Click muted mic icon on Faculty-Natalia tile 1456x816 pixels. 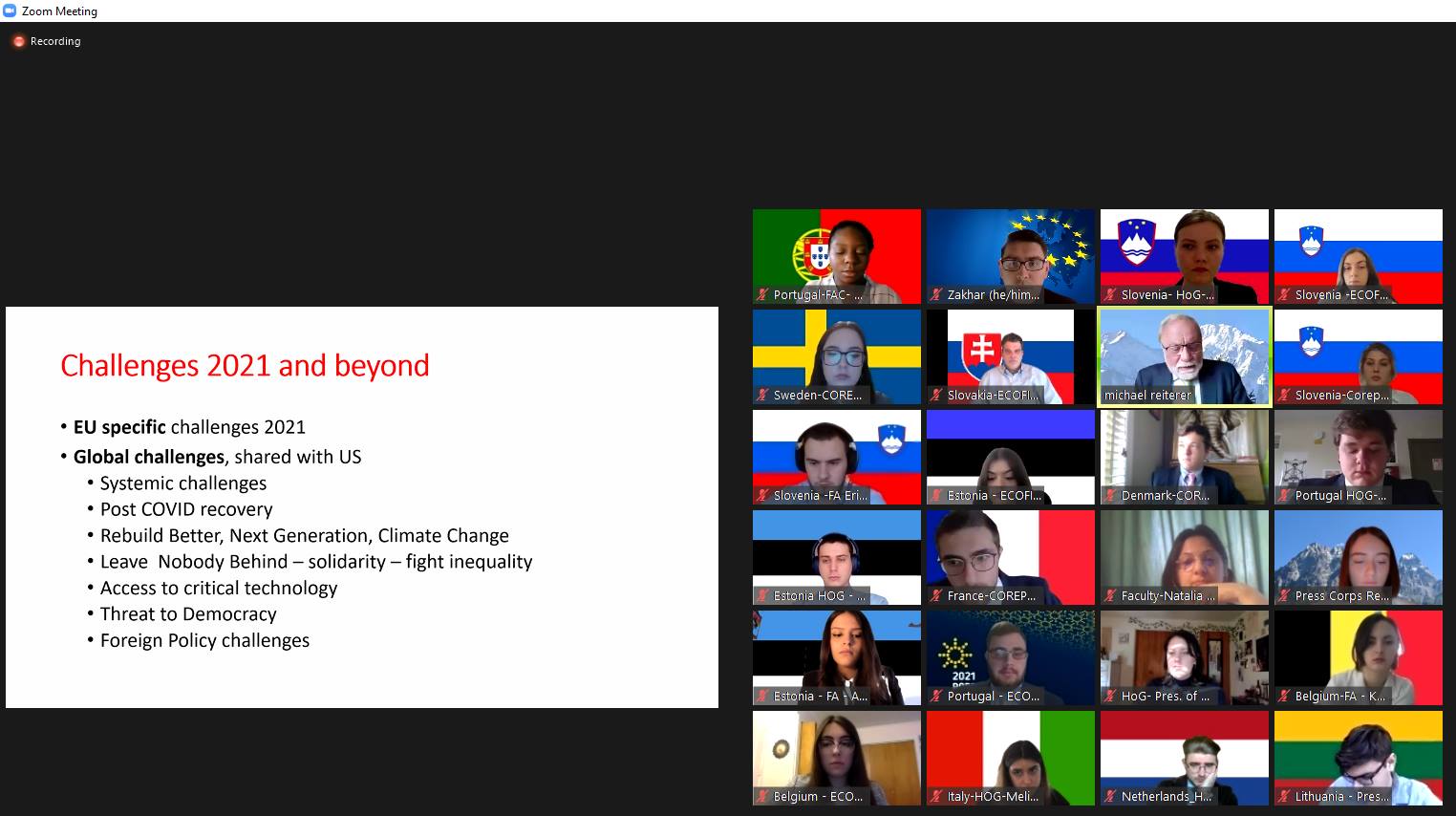pyautogui.click(x=1110, y=596)
